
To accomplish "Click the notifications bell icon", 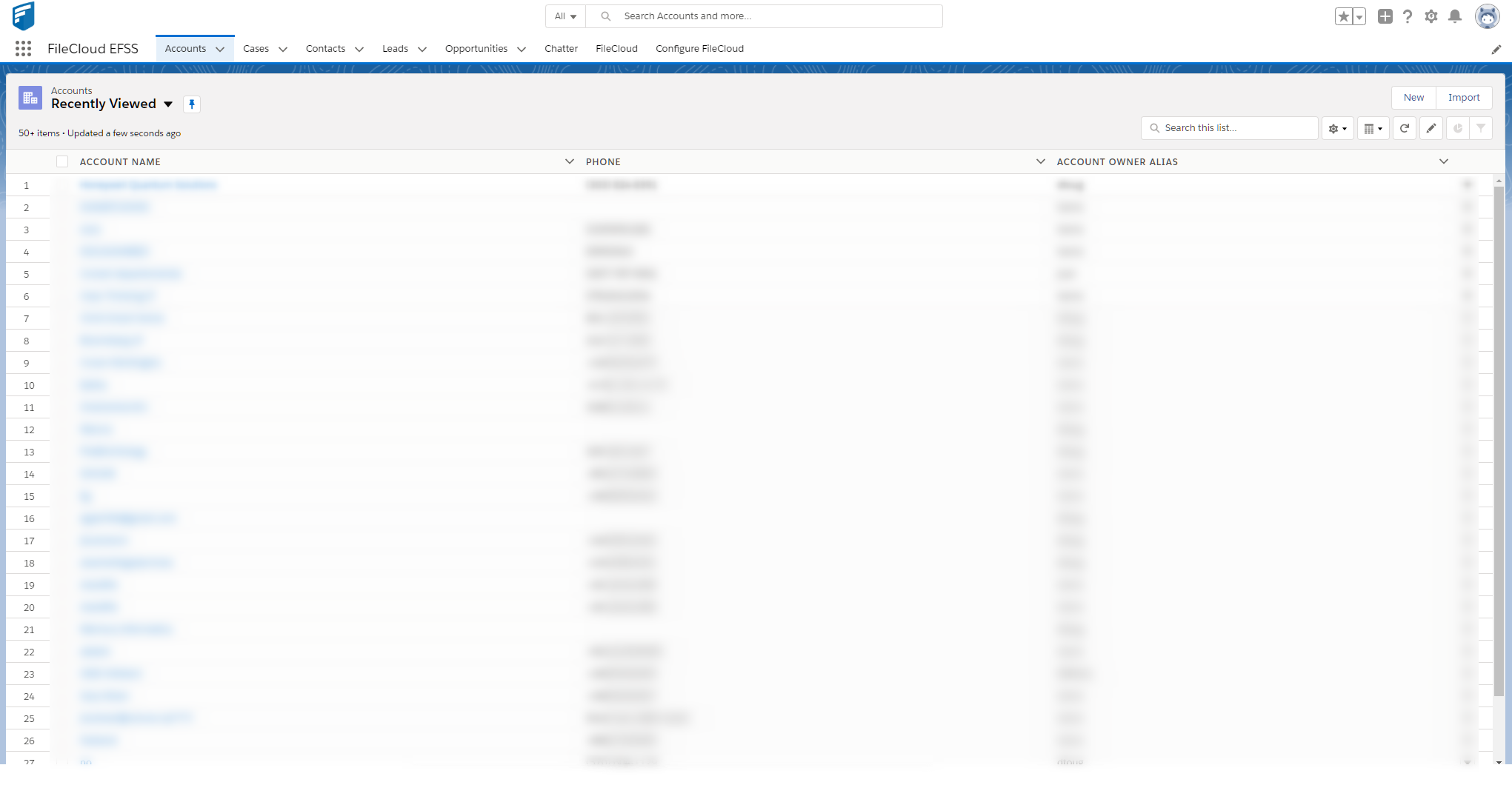I will point(1455,16).
